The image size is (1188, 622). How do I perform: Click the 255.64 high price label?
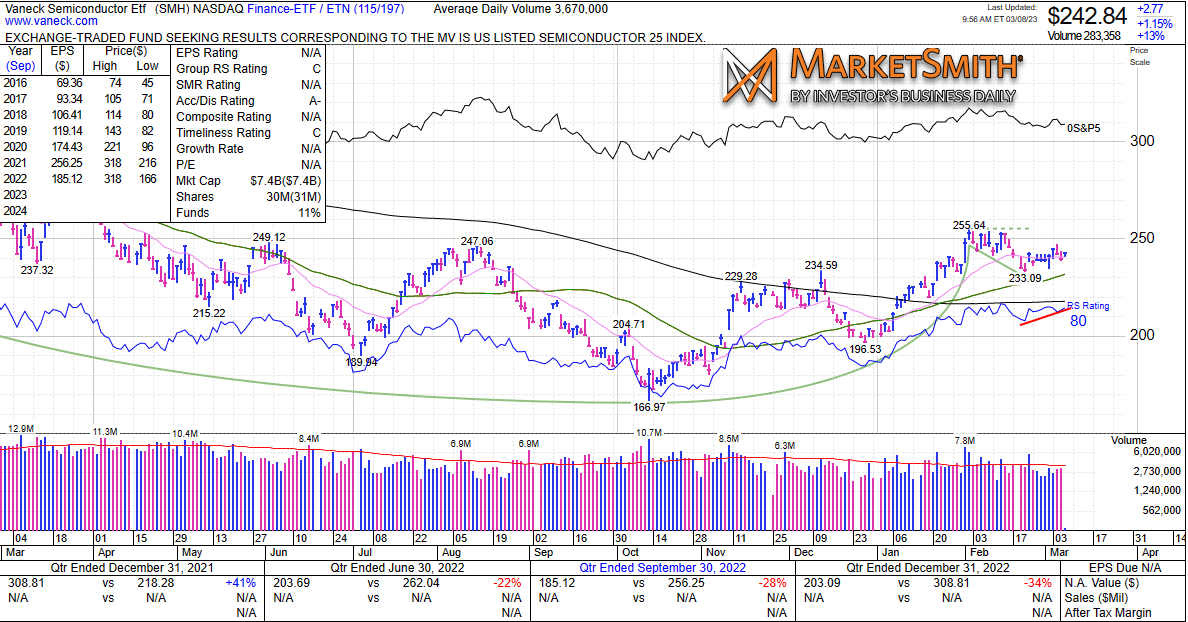969,225
